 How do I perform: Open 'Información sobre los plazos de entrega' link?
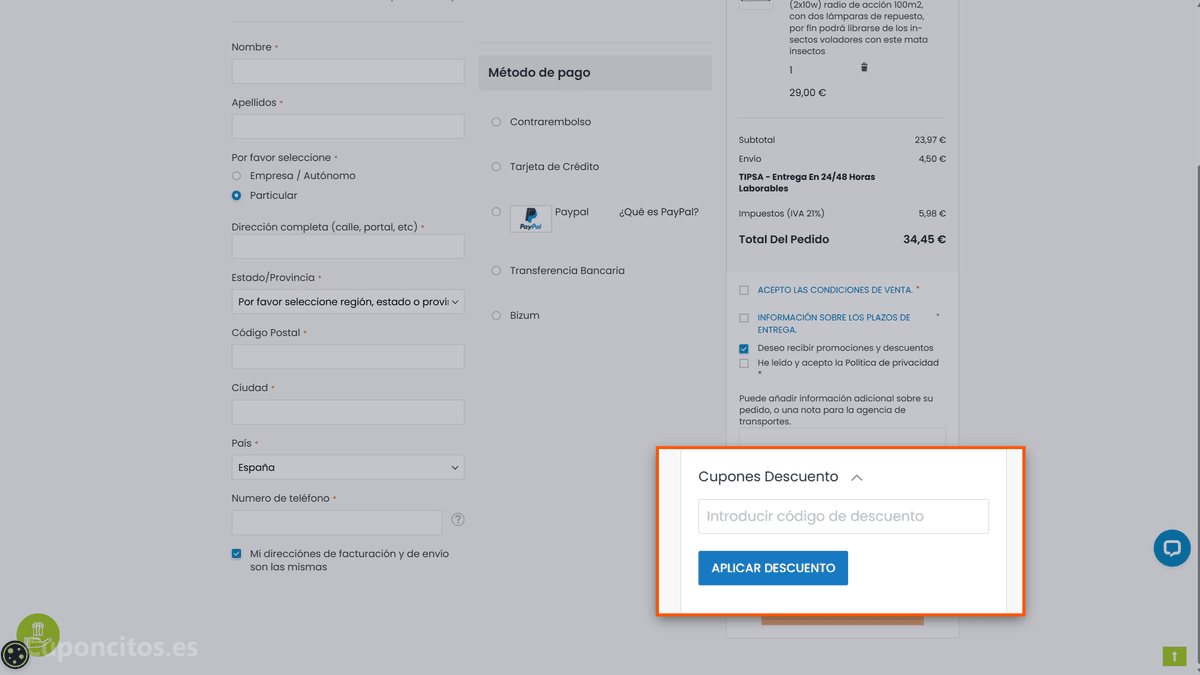point(834,324)
